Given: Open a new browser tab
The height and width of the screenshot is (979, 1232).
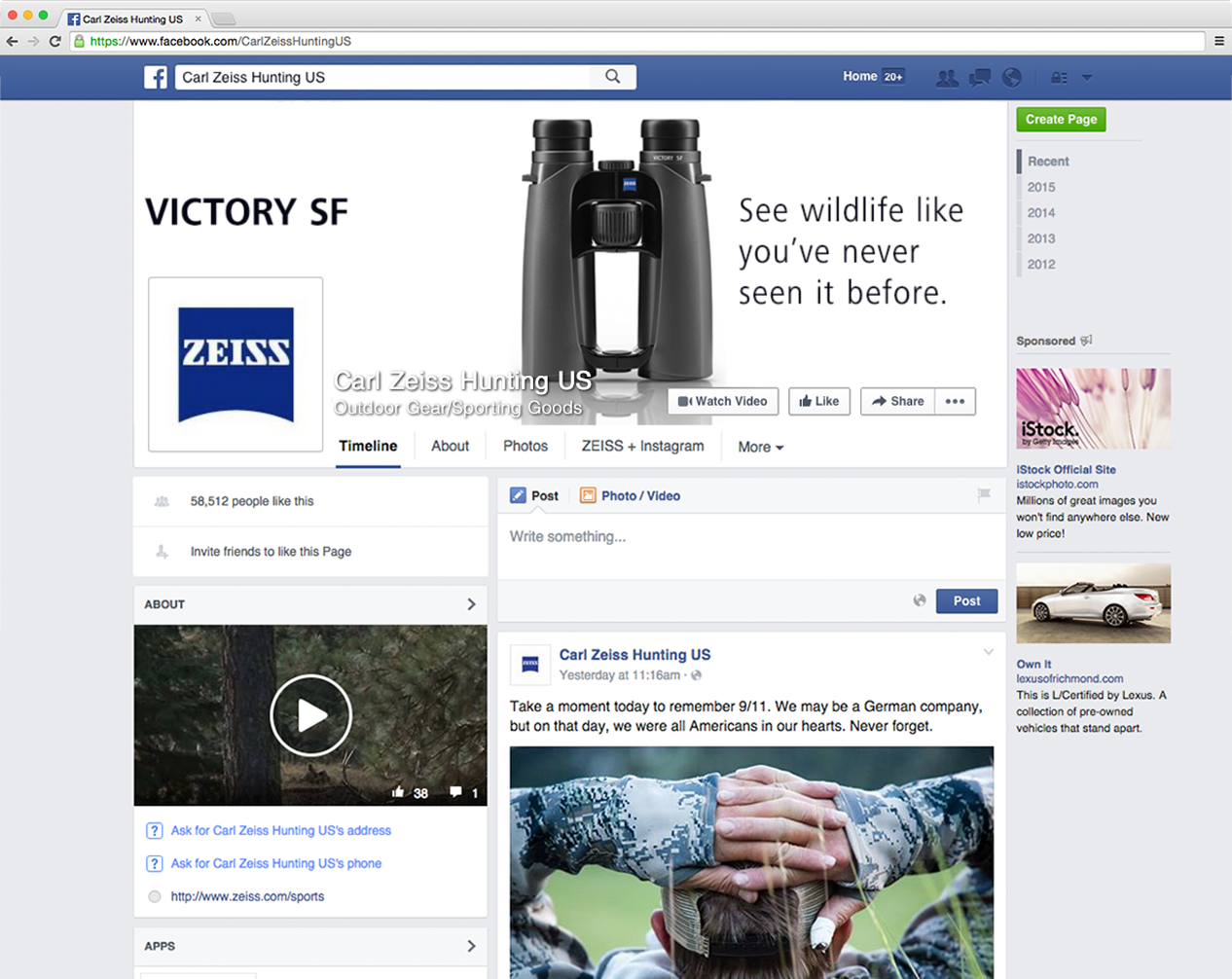Looking at the screenshot, I should point(224,18).
